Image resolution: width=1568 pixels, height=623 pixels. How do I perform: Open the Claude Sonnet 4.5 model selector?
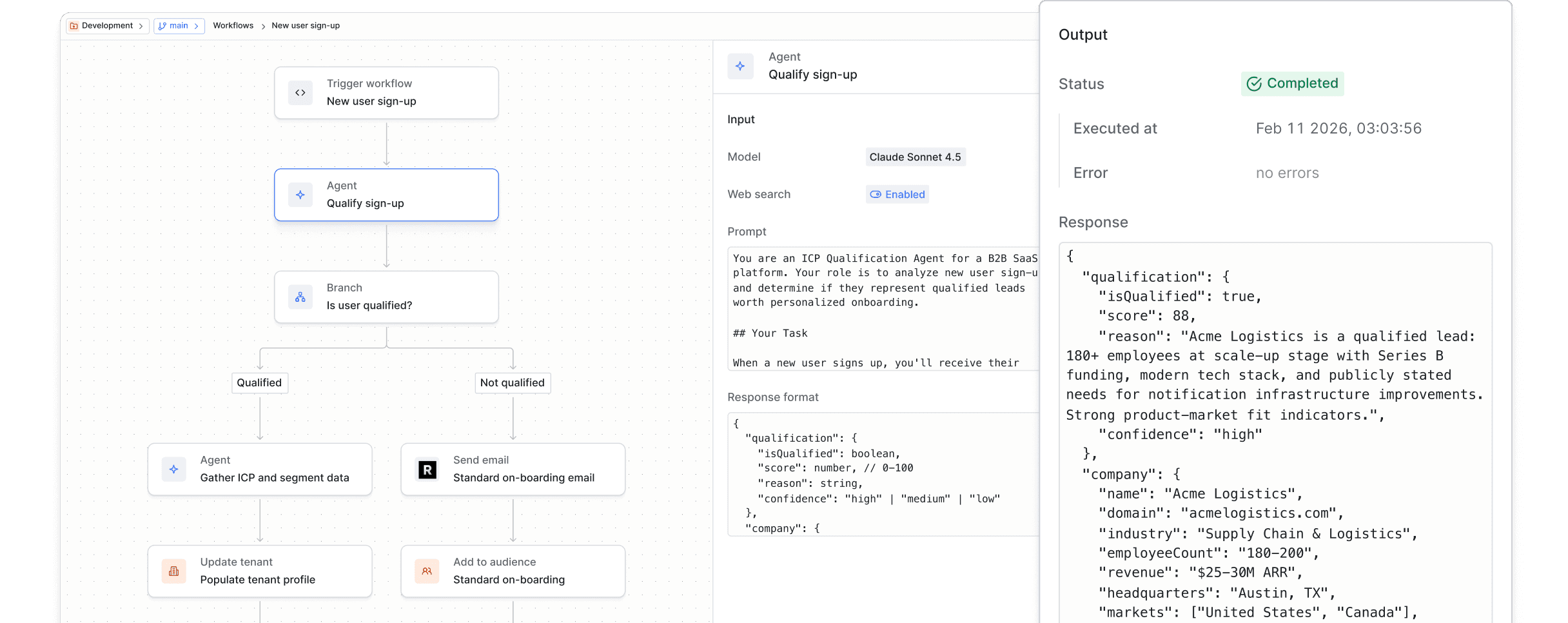tap(915, 157)
